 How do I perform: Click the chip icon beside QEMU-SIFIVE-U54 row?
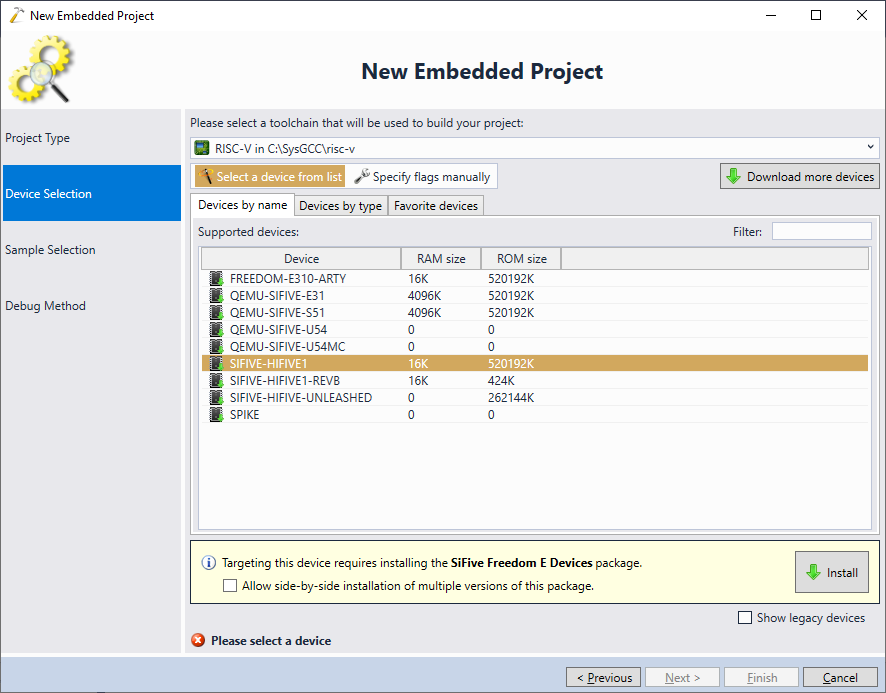click(216, 329)
